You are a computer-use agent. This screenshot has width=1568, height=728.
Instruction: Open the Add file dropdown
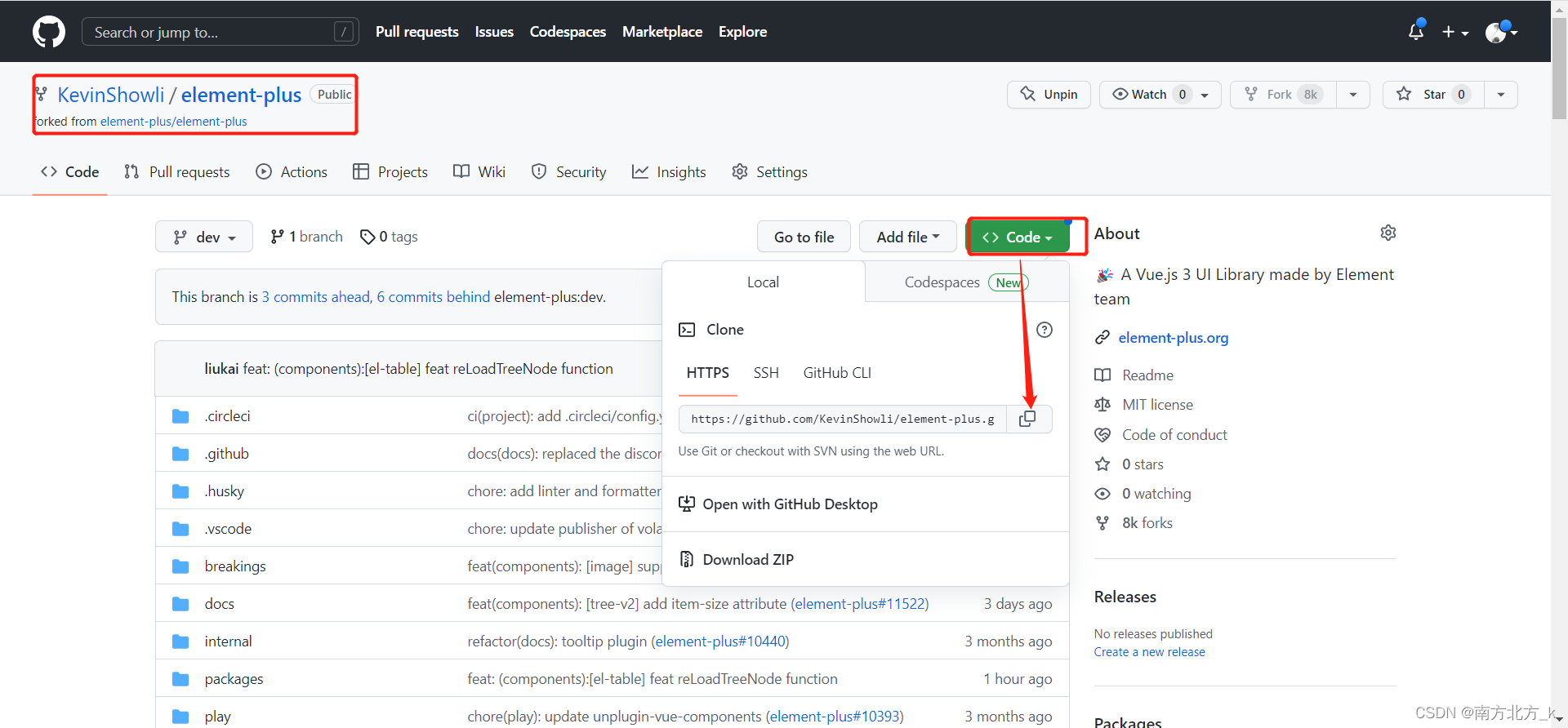907,237
